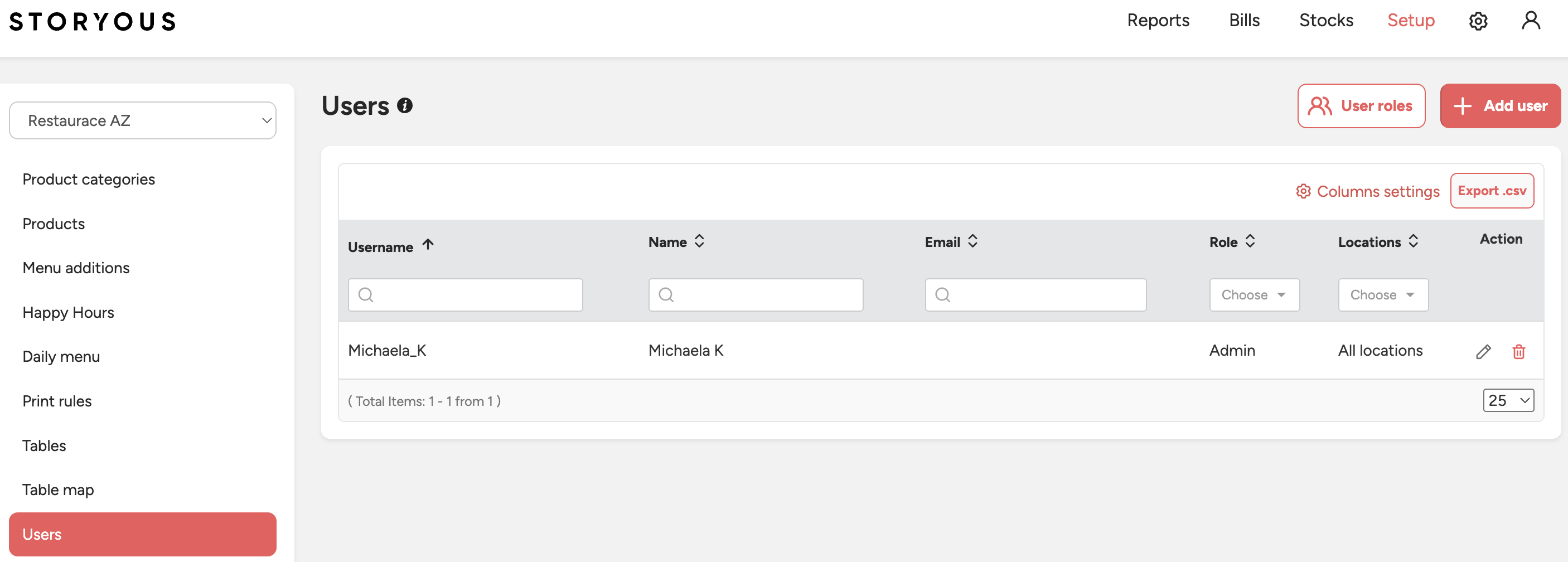This screenshot has width=1568, height=562.
Task: Sort the Name column with sort arrows
Action: point(699,242)
